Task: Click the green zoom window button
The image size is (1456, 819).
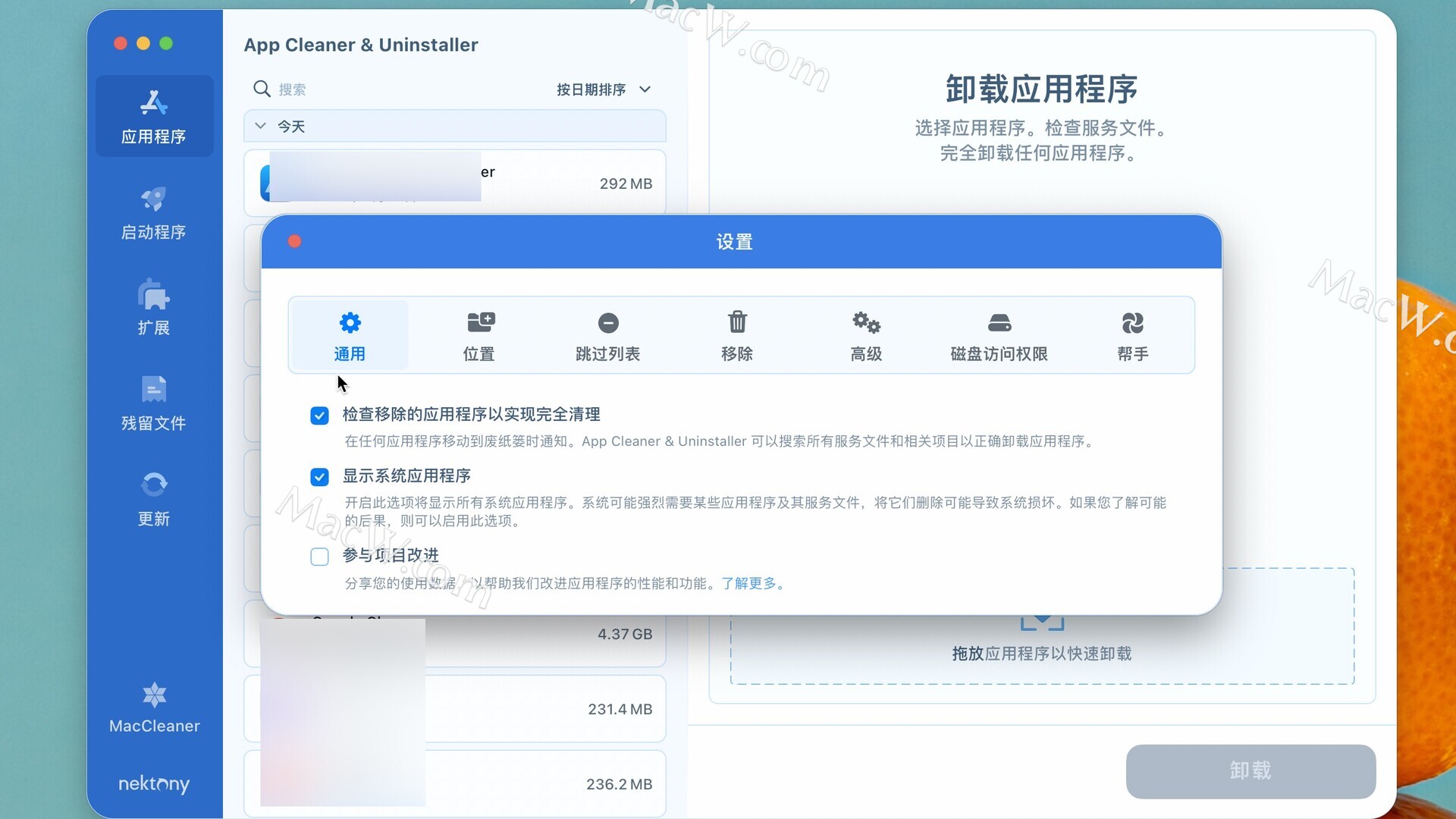Action: click(x=166, y=43)
